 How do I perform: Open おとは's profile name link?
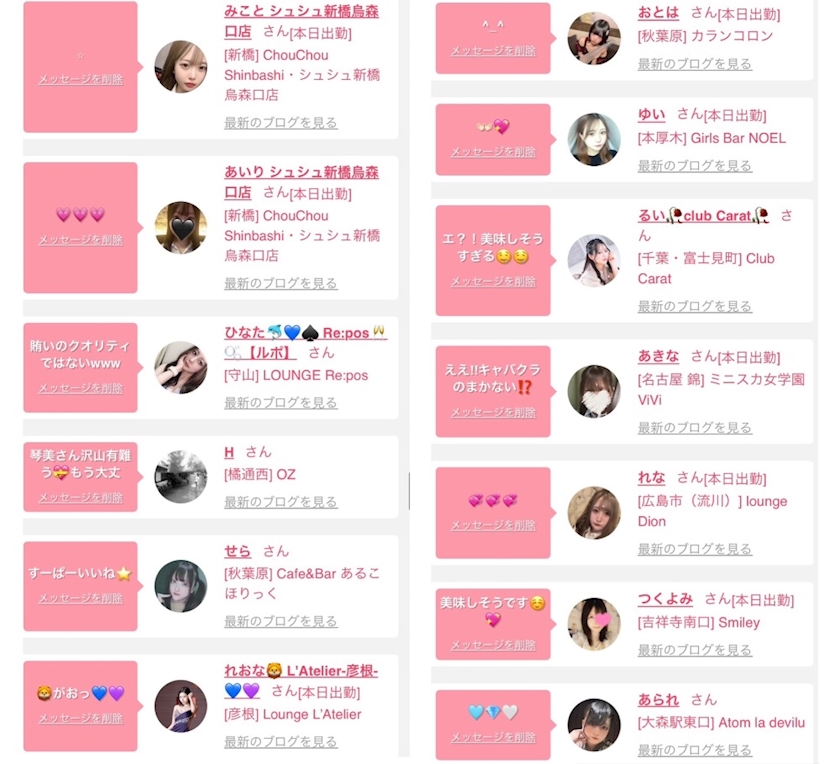pyautogui.click(x=658, y=13)
